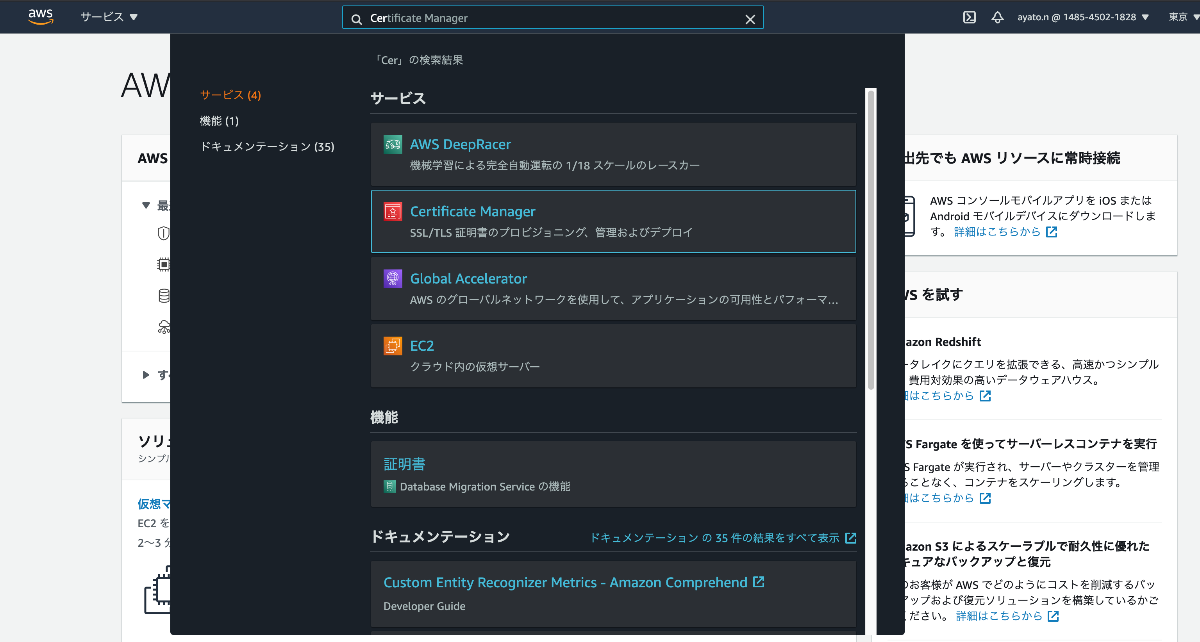Click external icon beside mobile app link

coord(1051,231)
